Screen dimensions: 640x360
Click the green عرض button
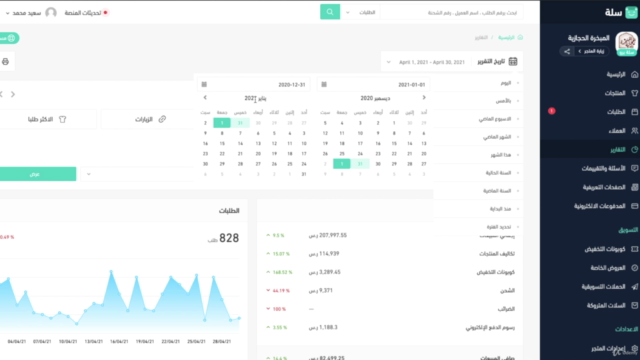(x=38, y=174)
